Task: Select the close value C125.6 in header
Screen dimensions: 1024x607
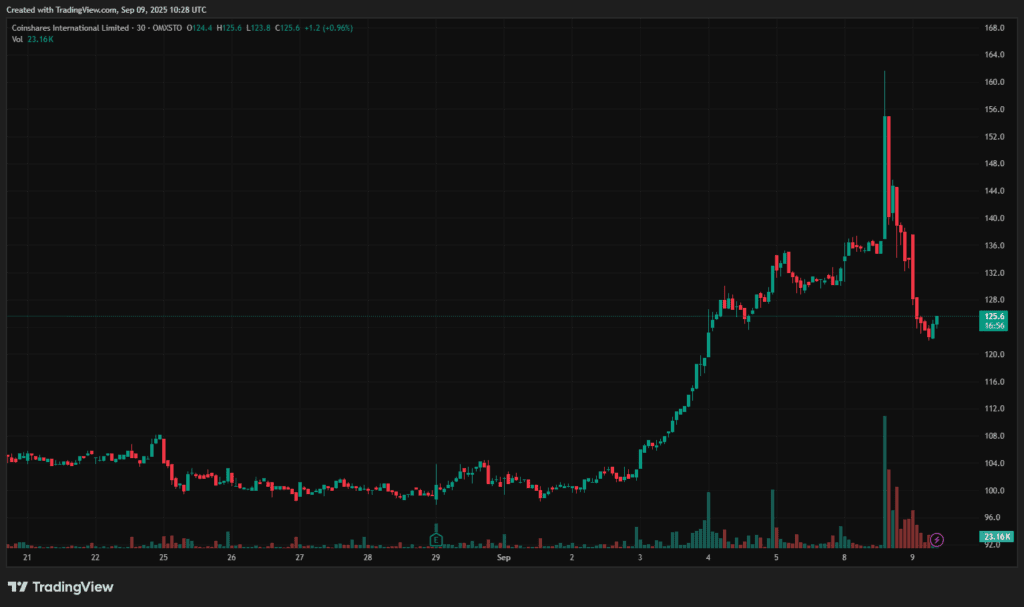Action: click(x=287, y=28)
